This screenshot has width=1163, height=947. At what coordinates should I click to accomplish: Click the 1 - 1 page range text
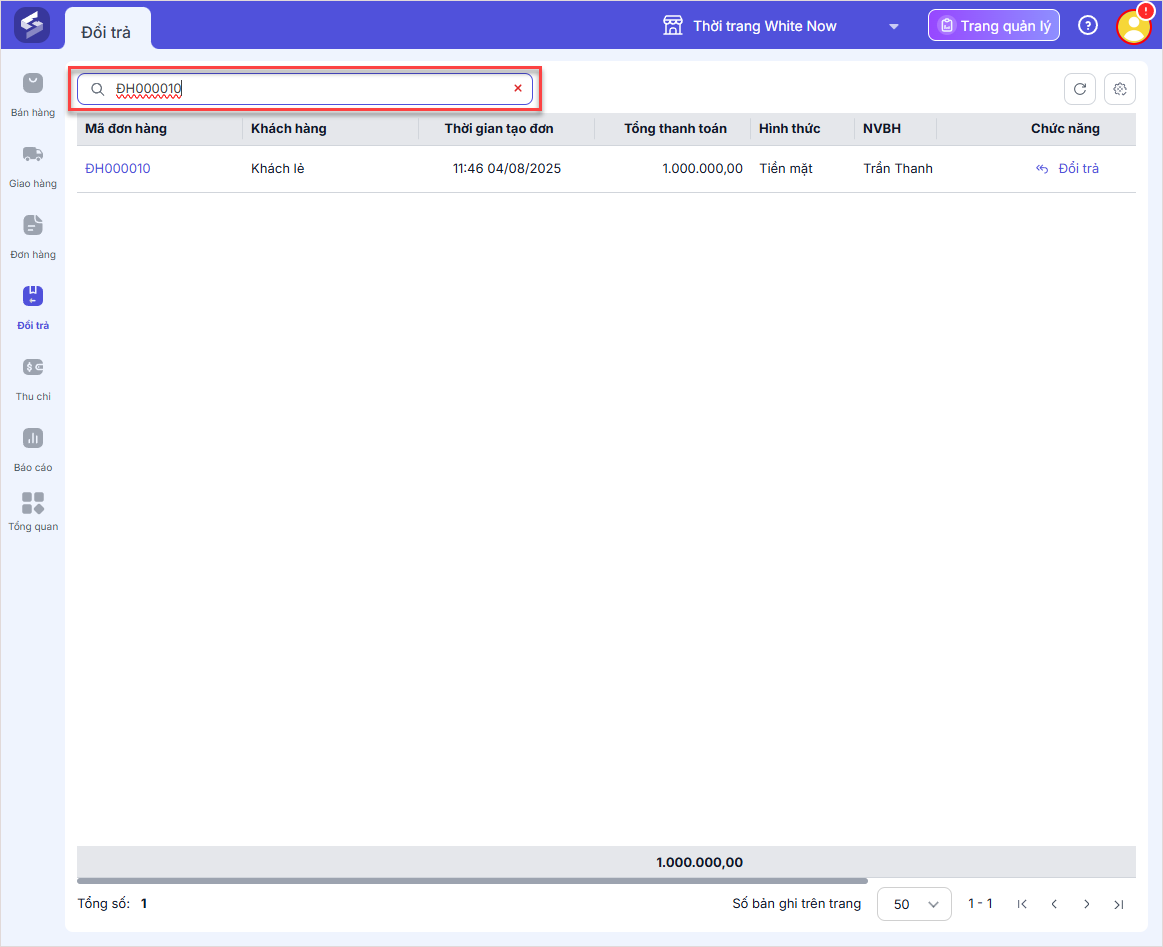(x=980, y=903)
